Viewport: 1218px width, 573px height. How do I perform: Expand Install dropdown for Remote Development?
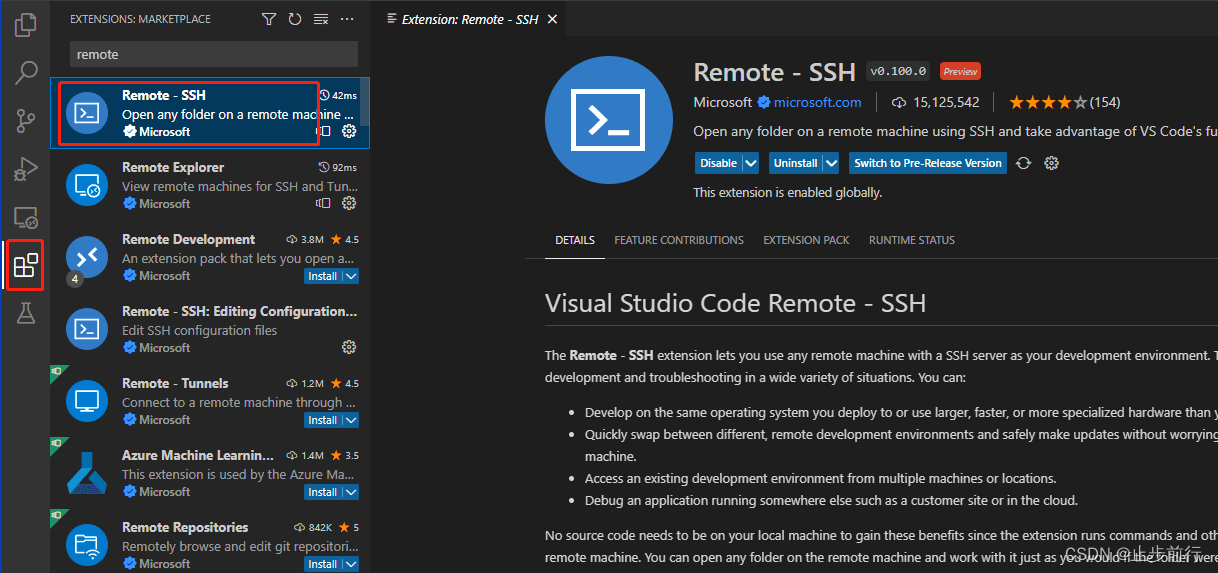[350, 276]
